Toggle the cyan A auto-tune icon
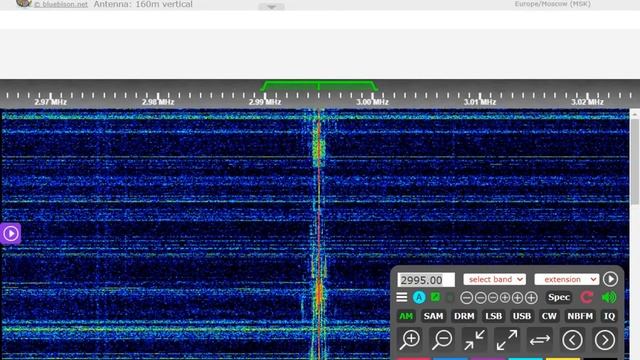The height and width of the screenshot is (360, 640). coord(419,298)
